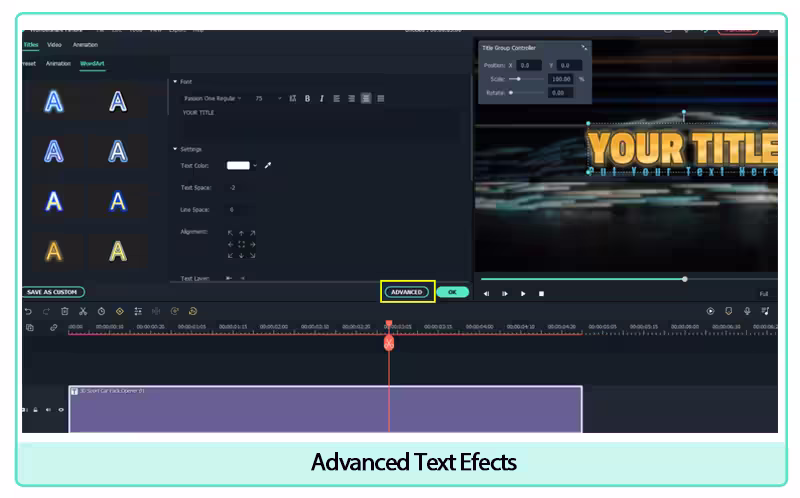Align title text to the left
This screenshot has width=800, height=498.
tap(336, 98)
